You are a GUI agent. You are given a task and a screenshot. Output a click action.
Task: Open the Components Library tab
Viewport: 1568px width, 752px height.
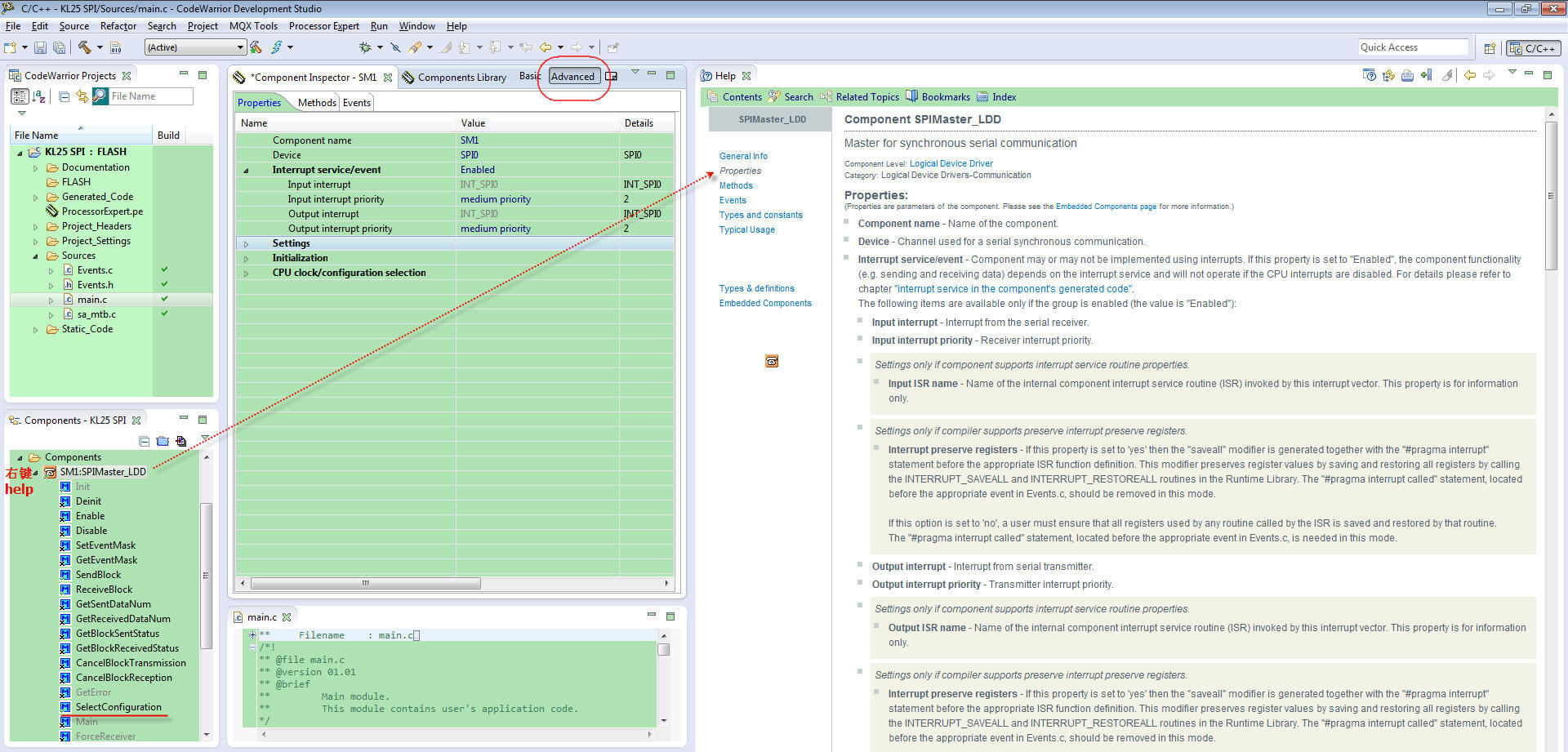(454, 77)
